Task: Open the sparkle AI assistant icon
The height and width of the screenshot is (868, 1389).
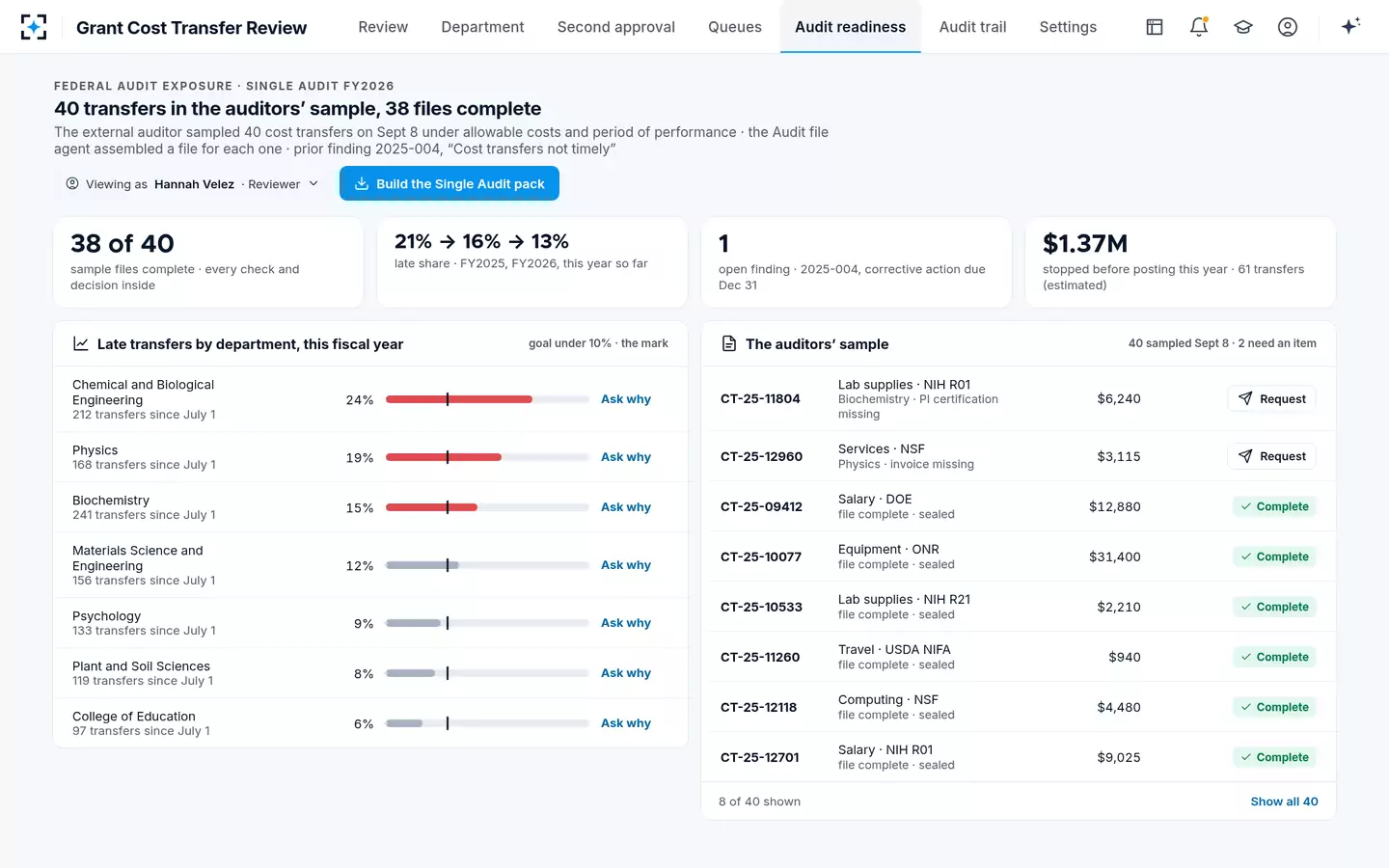Action: [1350, 26]
